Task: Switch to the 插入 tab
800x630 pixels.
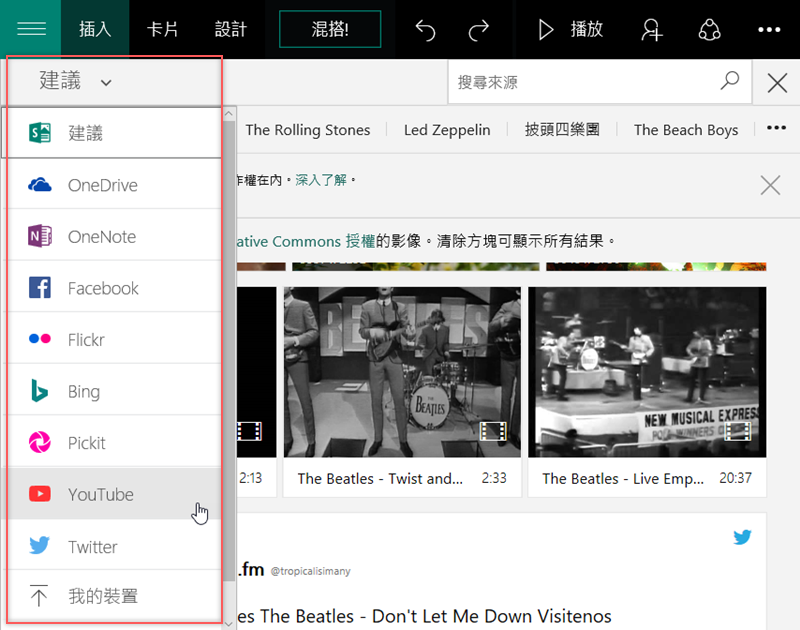Action: click(95, 29)
